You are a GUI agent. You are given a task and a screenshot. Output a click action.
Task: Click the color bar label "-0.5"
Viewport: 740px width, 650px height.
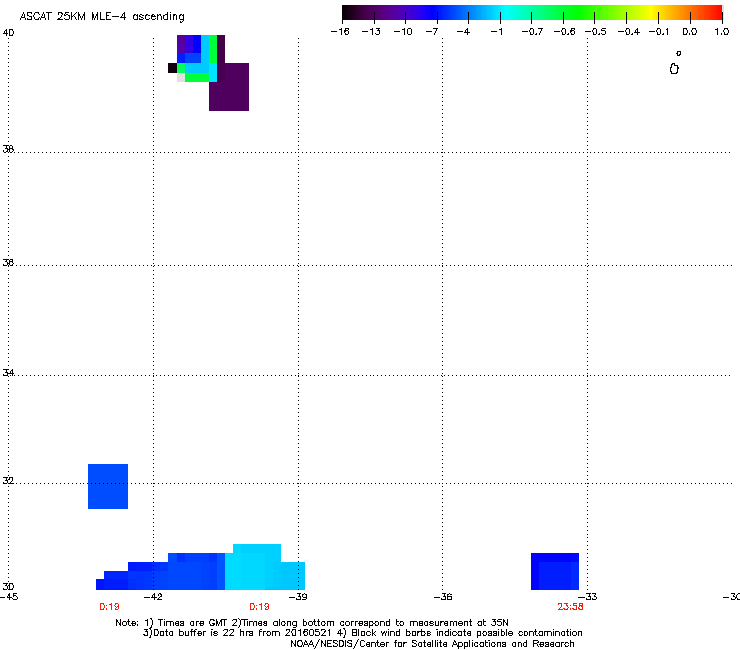pos(596,32)
